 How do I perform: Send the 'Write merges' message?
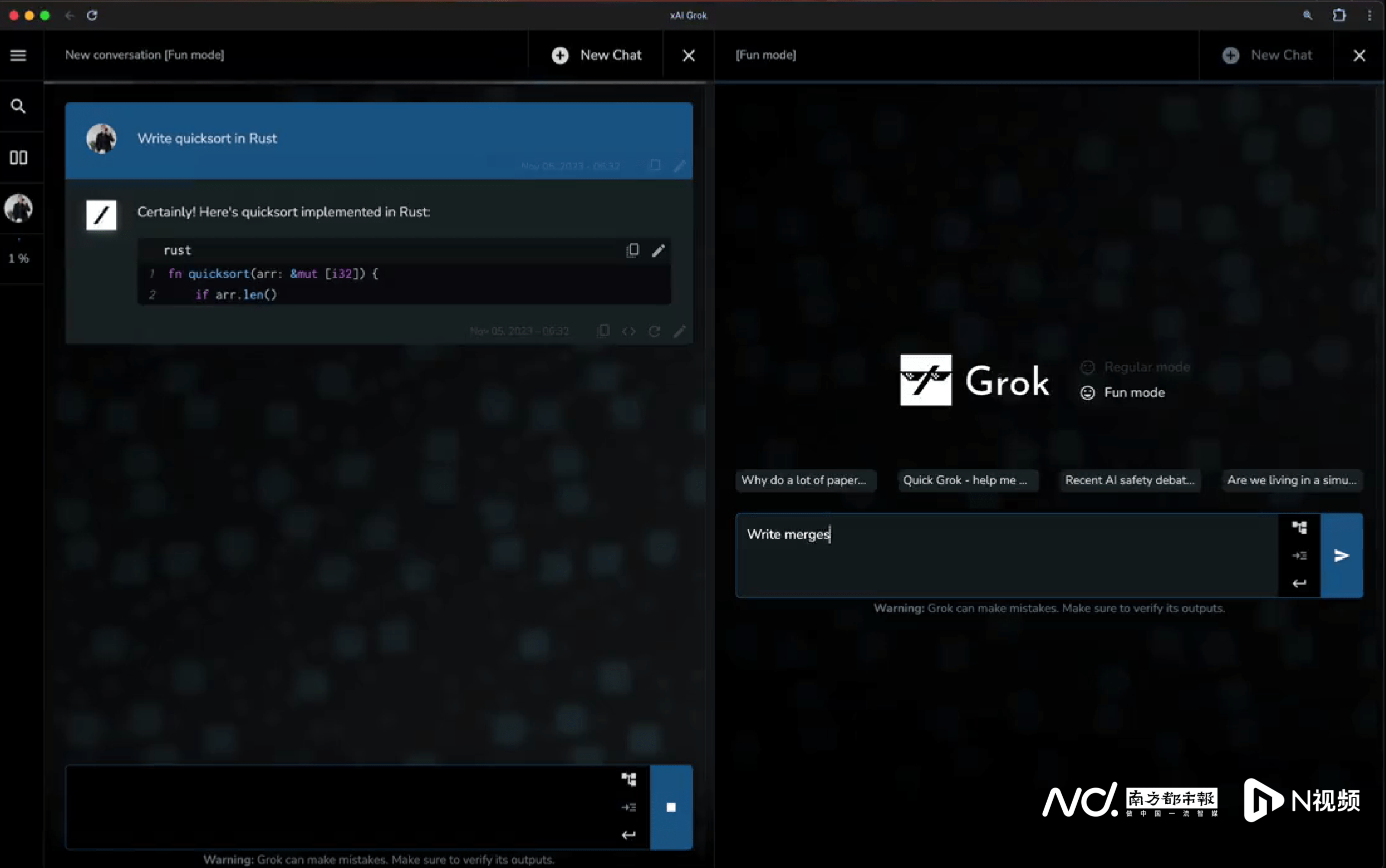point(1341,555)
